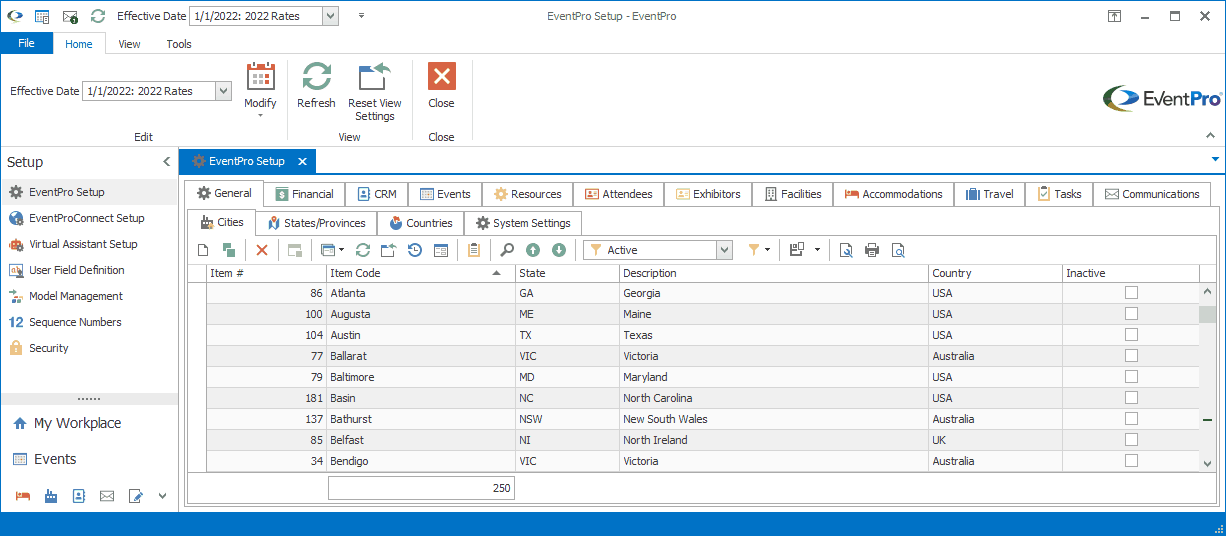1226x536 pixels.
Task: Open User Field Definition in navigation
Action: pos(77,270)
